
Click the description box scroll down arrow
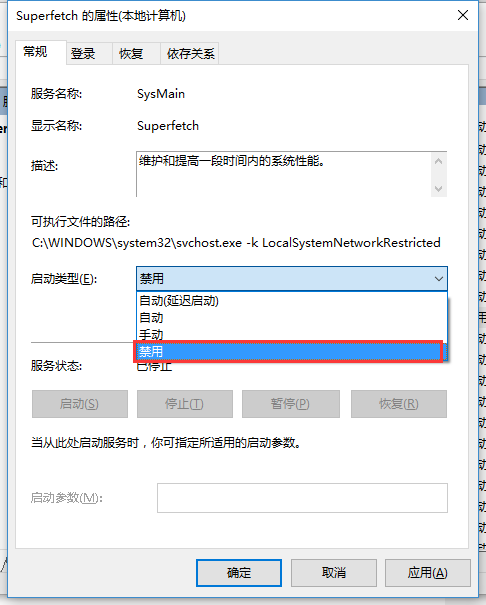coord(438,188)
